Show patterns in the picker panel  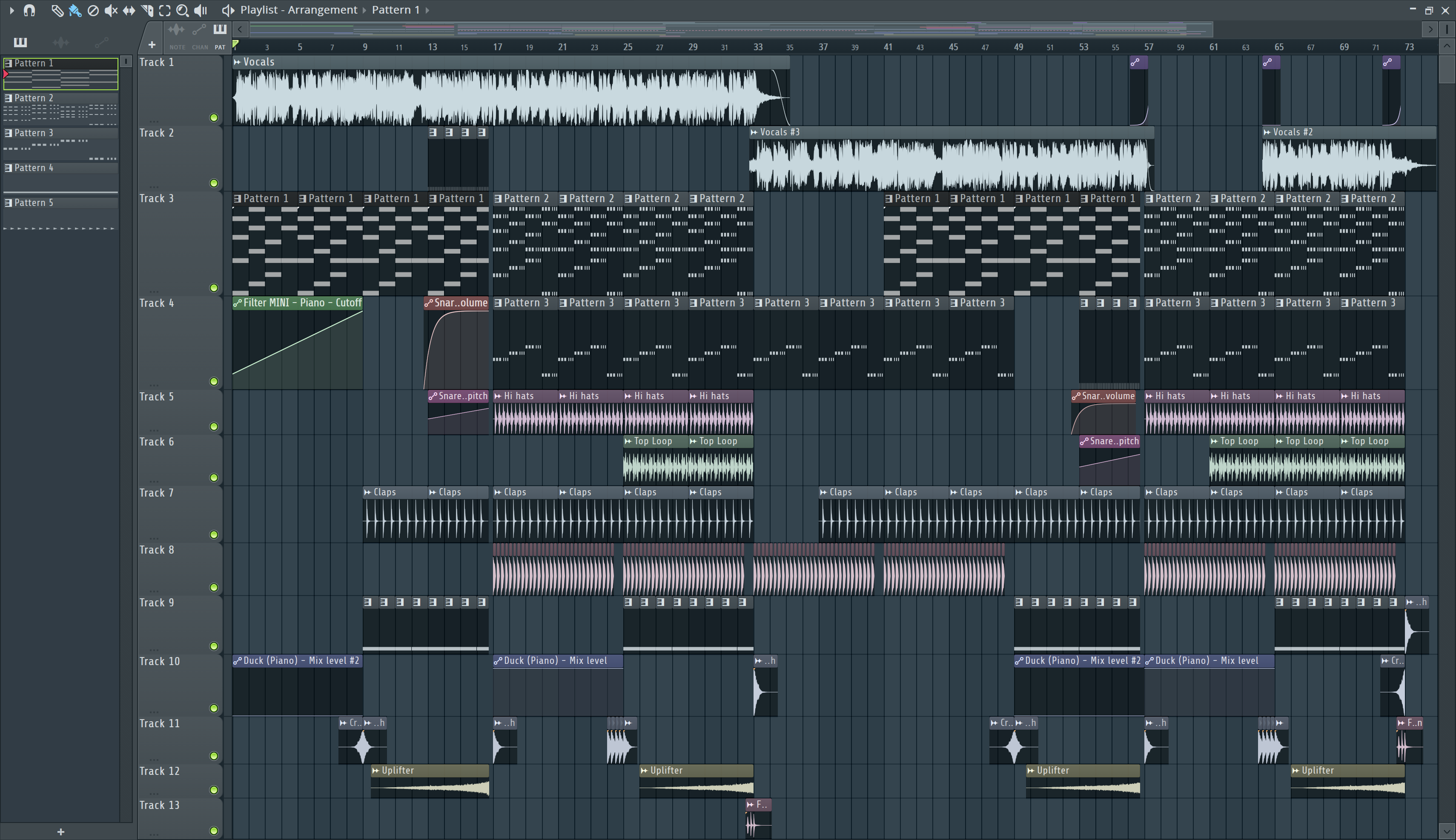click(20, 42)
